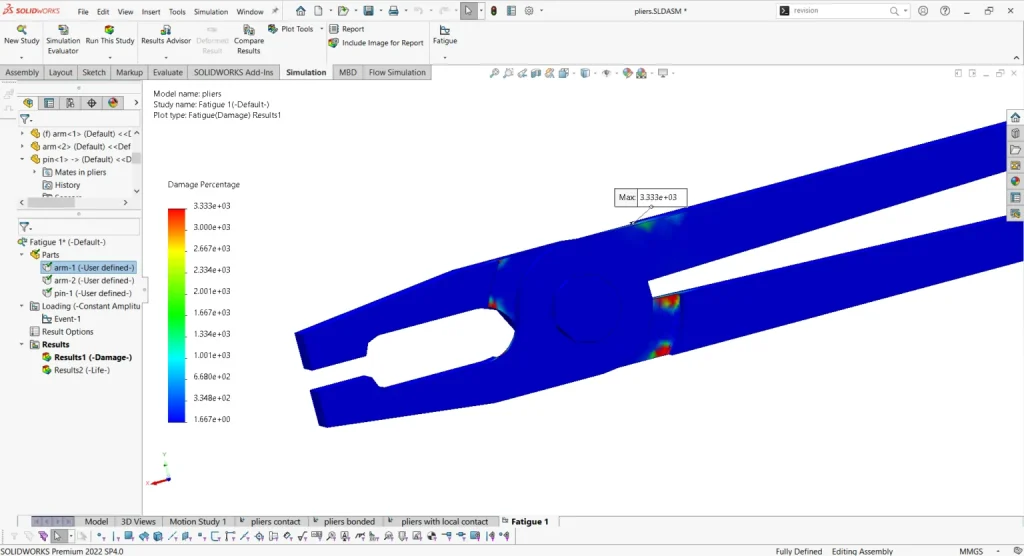The image size is (1024, 556).
Task: Expand the New Study dropdown arrow
Action: click(22, 57)
